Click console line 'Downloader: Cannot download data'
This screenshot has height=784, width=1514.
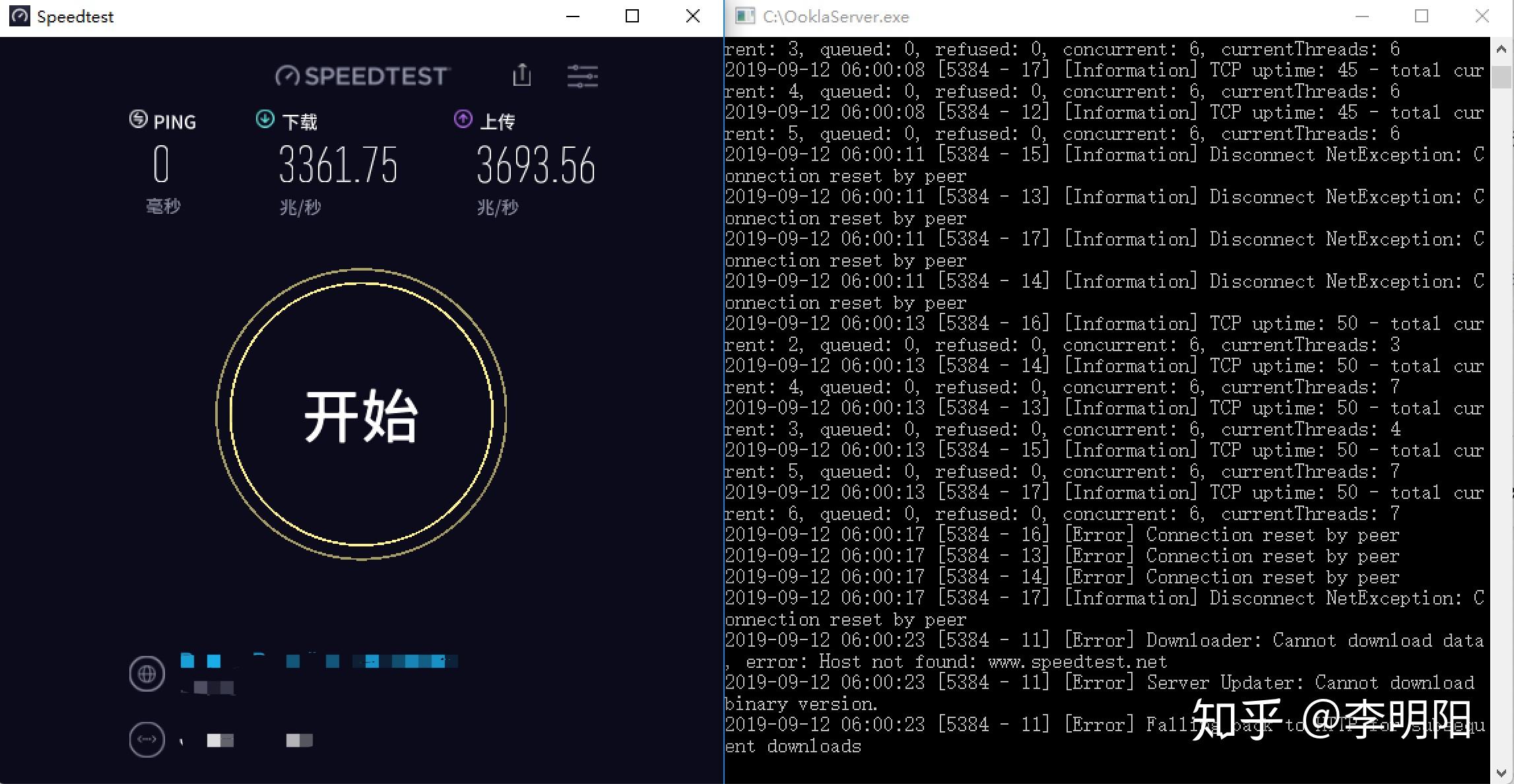click(x=1103, y=640)
